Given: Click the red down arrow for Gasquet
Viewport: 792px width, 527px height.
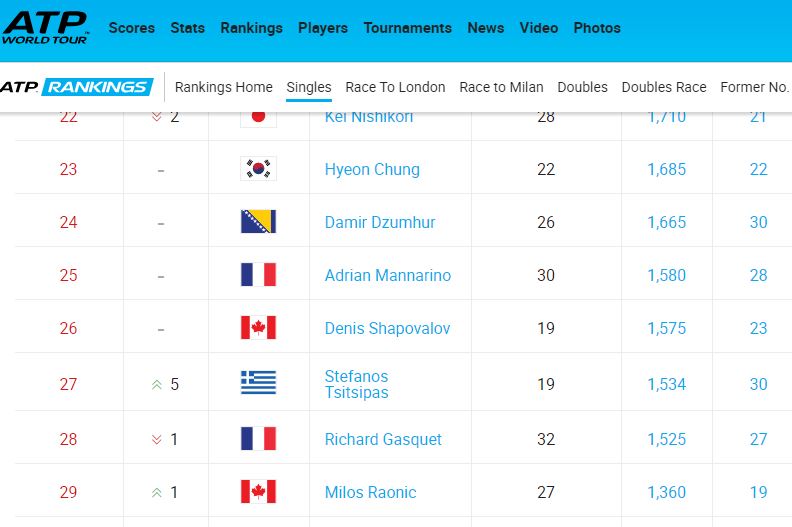Looking at the screenshot, I should (157, 440).
